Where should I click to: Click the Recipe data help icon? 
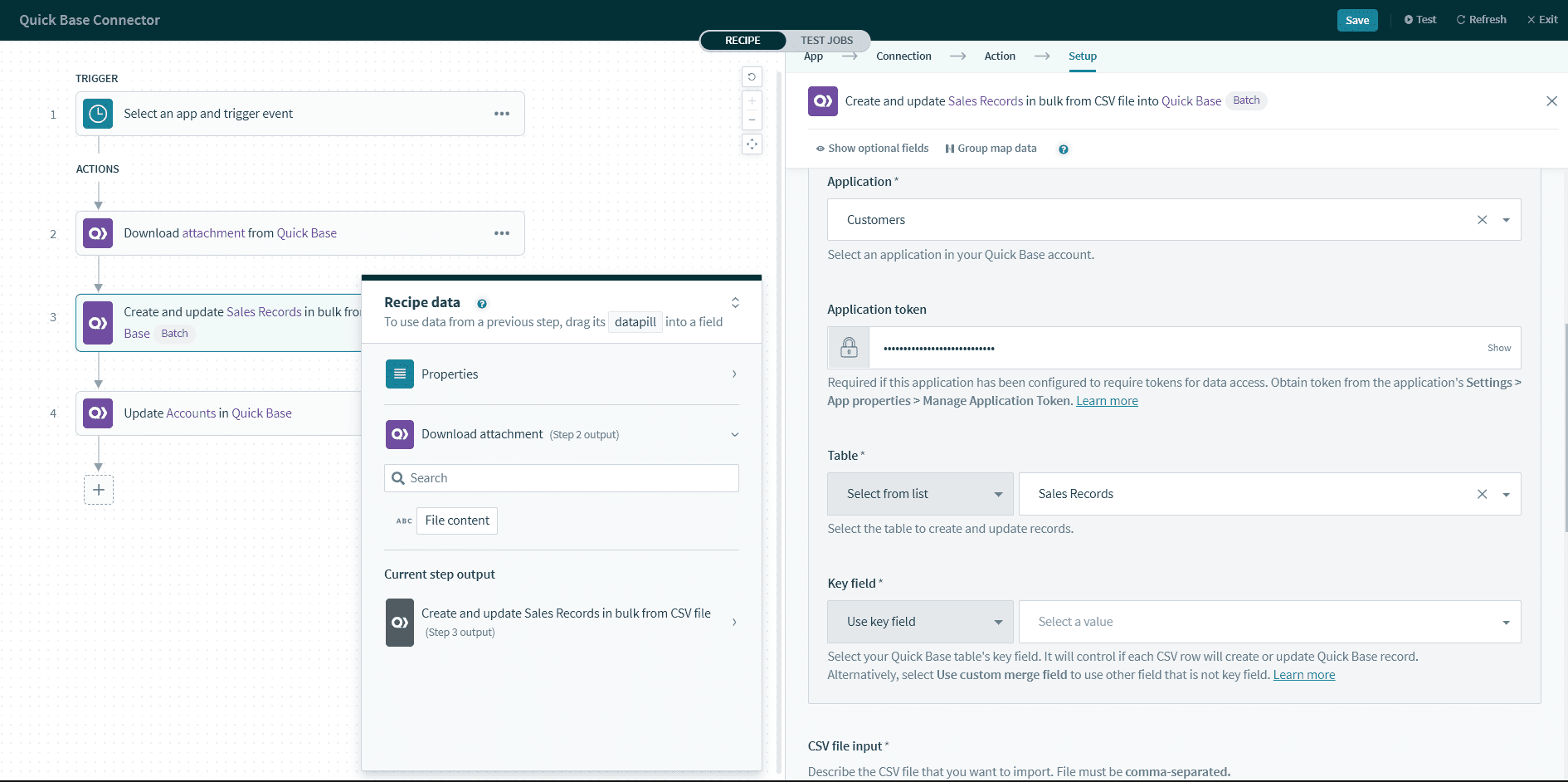click(482, 304)
